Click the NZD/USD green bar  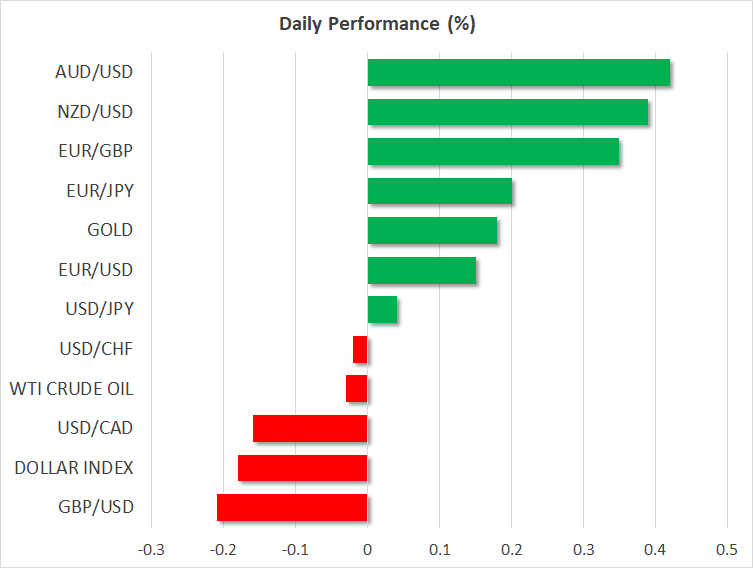(507, 112)
